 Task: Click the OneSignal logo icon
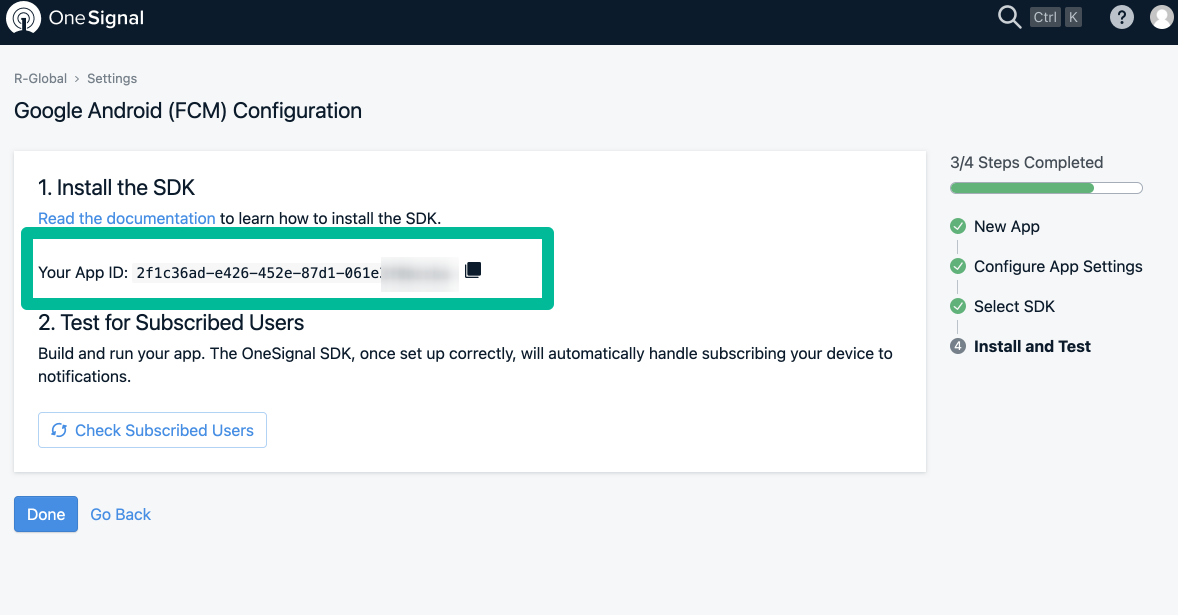tap(23, 18)
